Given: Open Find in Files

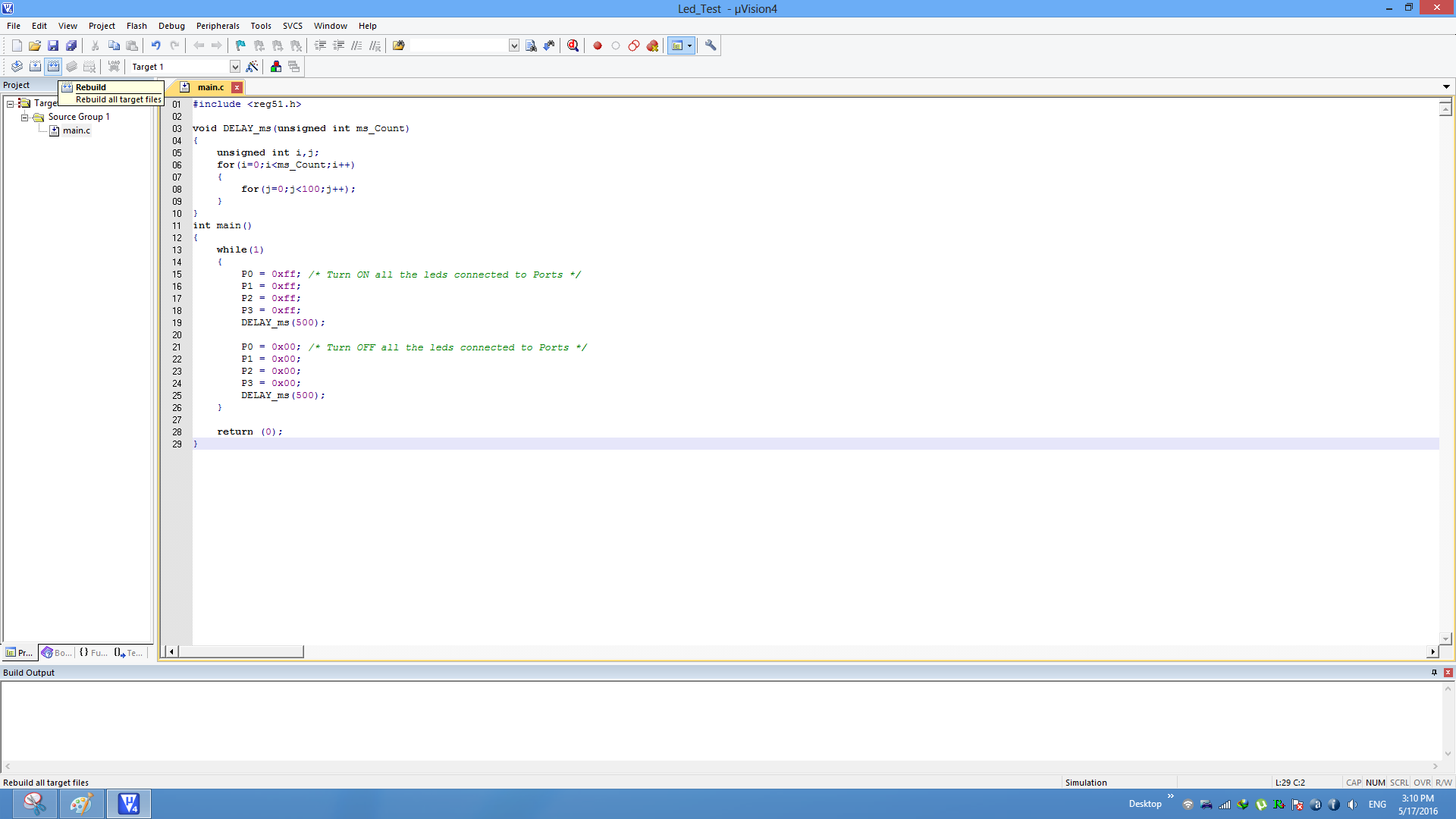Looking at the screenshot, I should pyautogui.click(x=399, y=45).
